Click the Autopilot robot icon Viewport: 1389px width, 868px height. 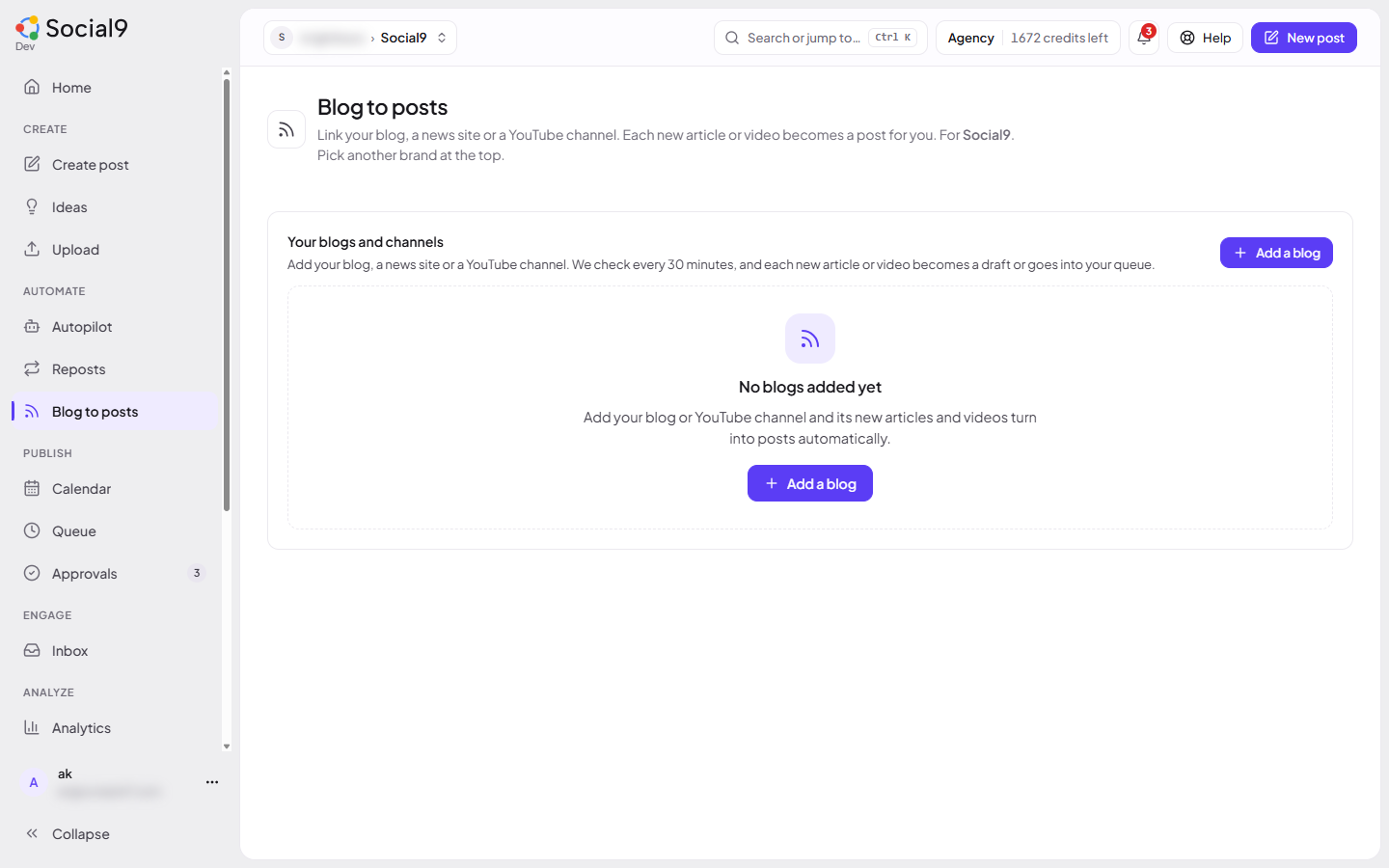(x=32, y=326)
